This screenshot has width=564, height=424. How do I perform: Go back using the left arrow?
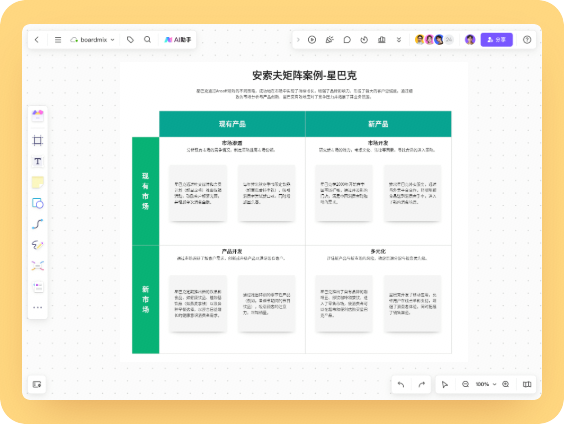37,40
